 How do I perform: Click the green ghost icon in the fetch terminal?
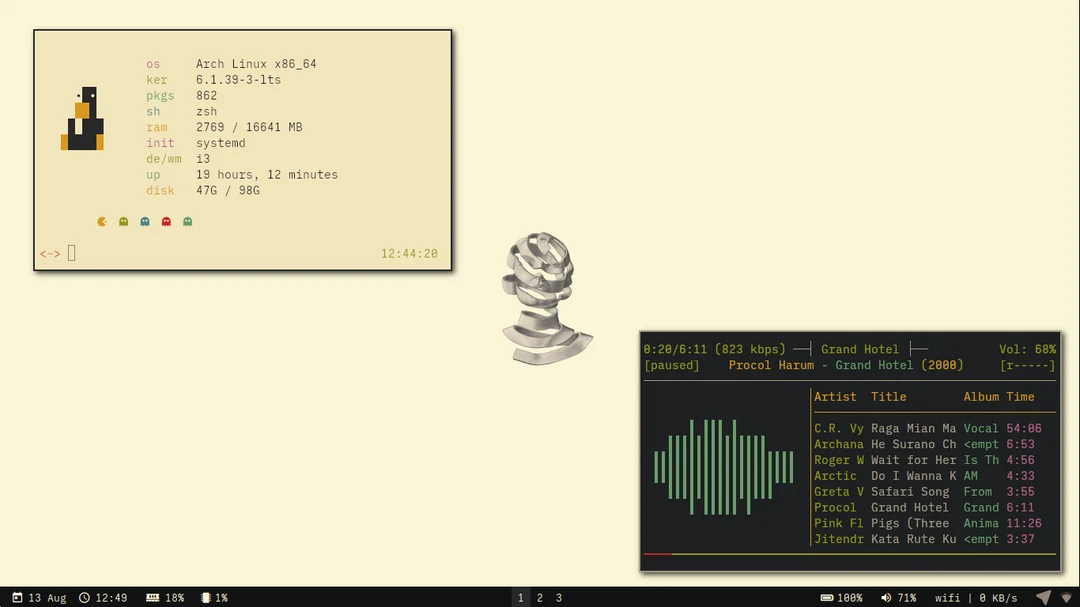point(187,221)
